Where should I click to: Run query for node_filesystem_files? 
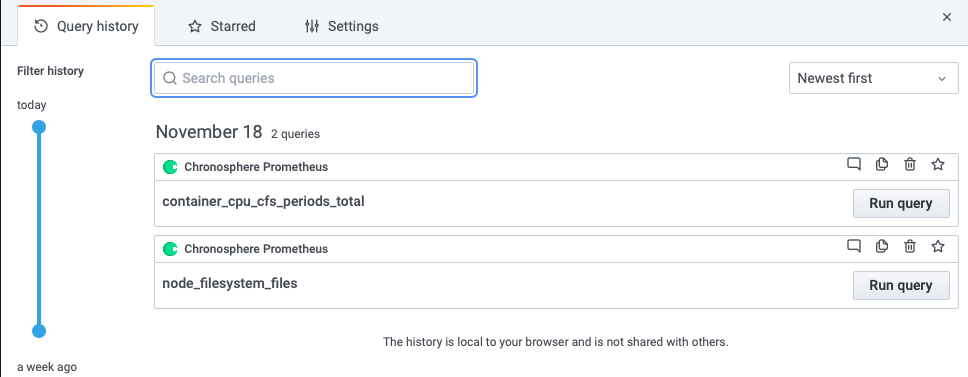point(901,285)
